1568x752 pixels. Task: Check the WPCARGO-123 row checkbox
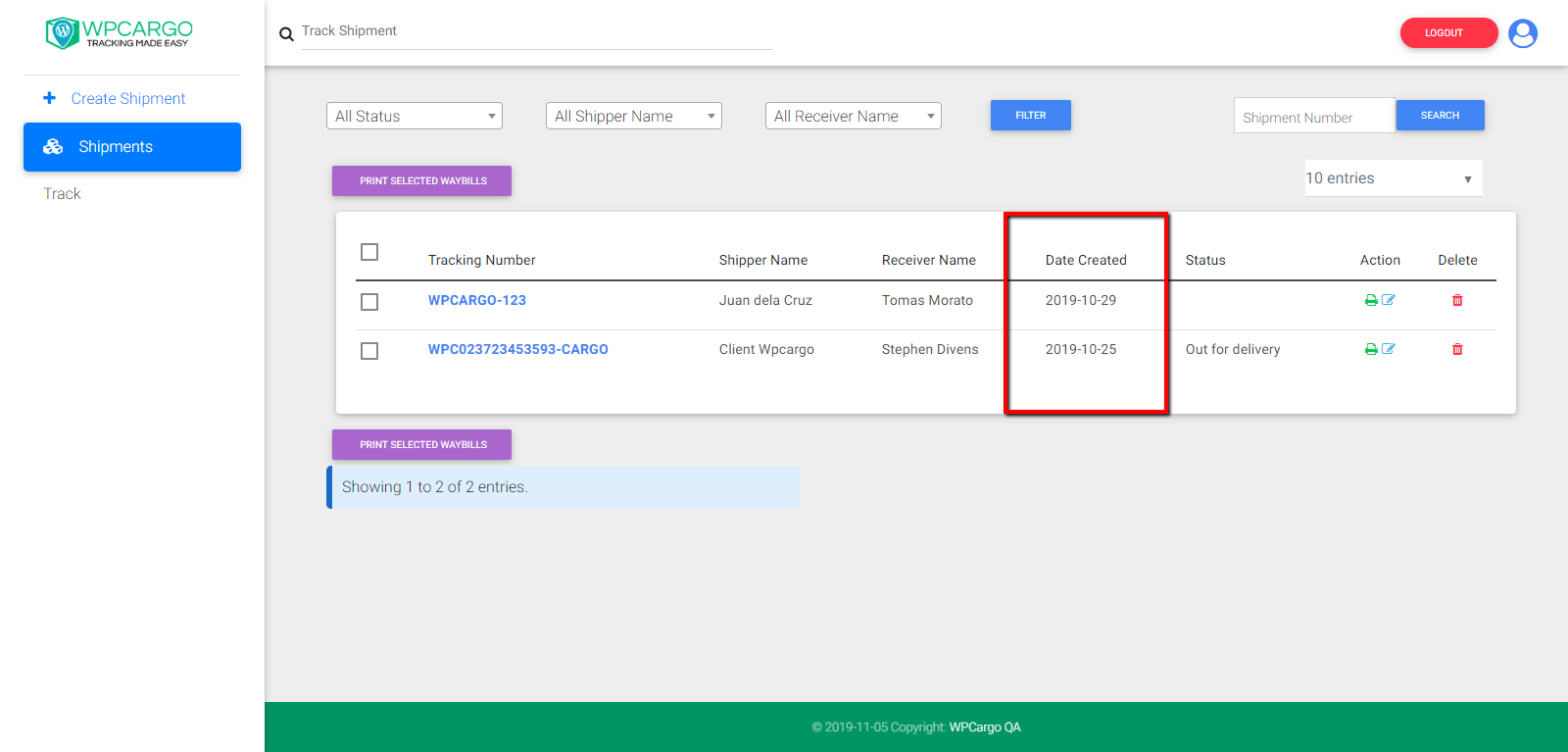(369, 302)
